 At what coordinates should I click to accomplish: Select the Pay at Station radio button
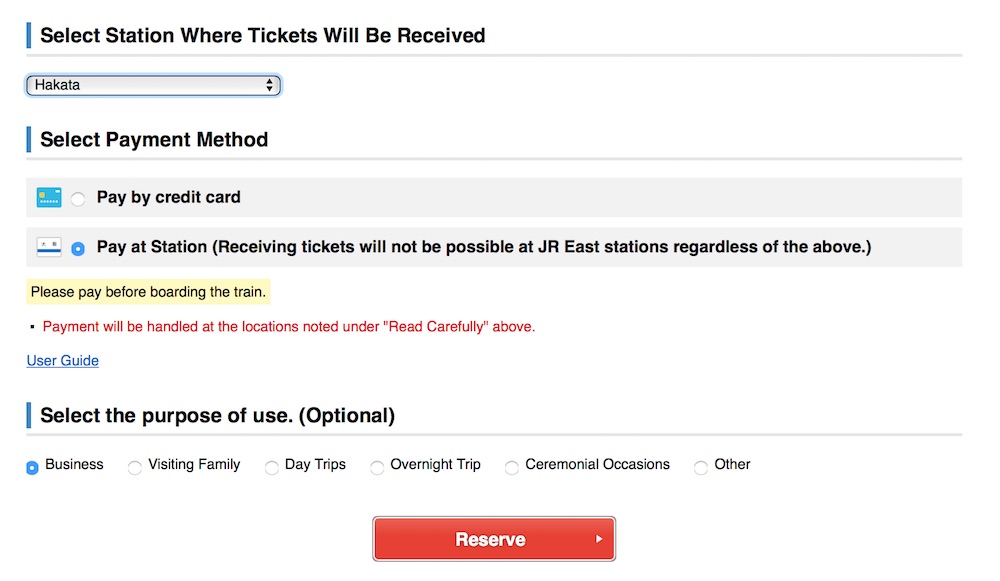click(x=78, y=248)
